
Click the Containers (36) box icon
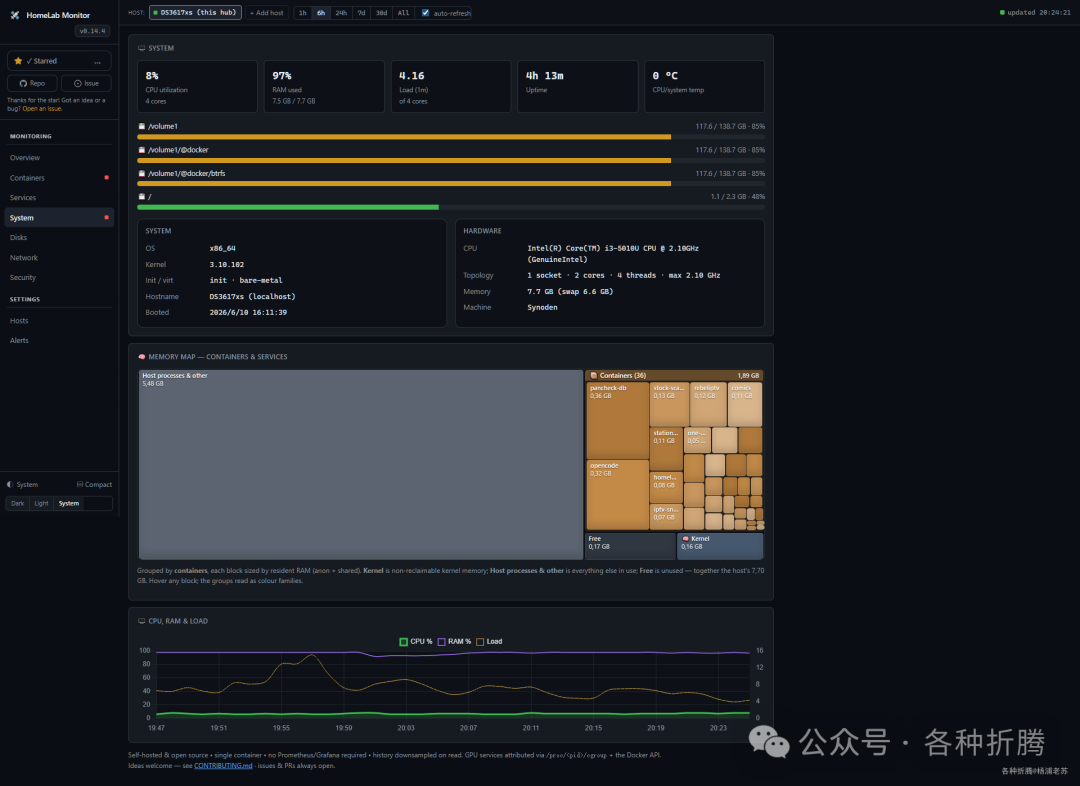[594, 375]
